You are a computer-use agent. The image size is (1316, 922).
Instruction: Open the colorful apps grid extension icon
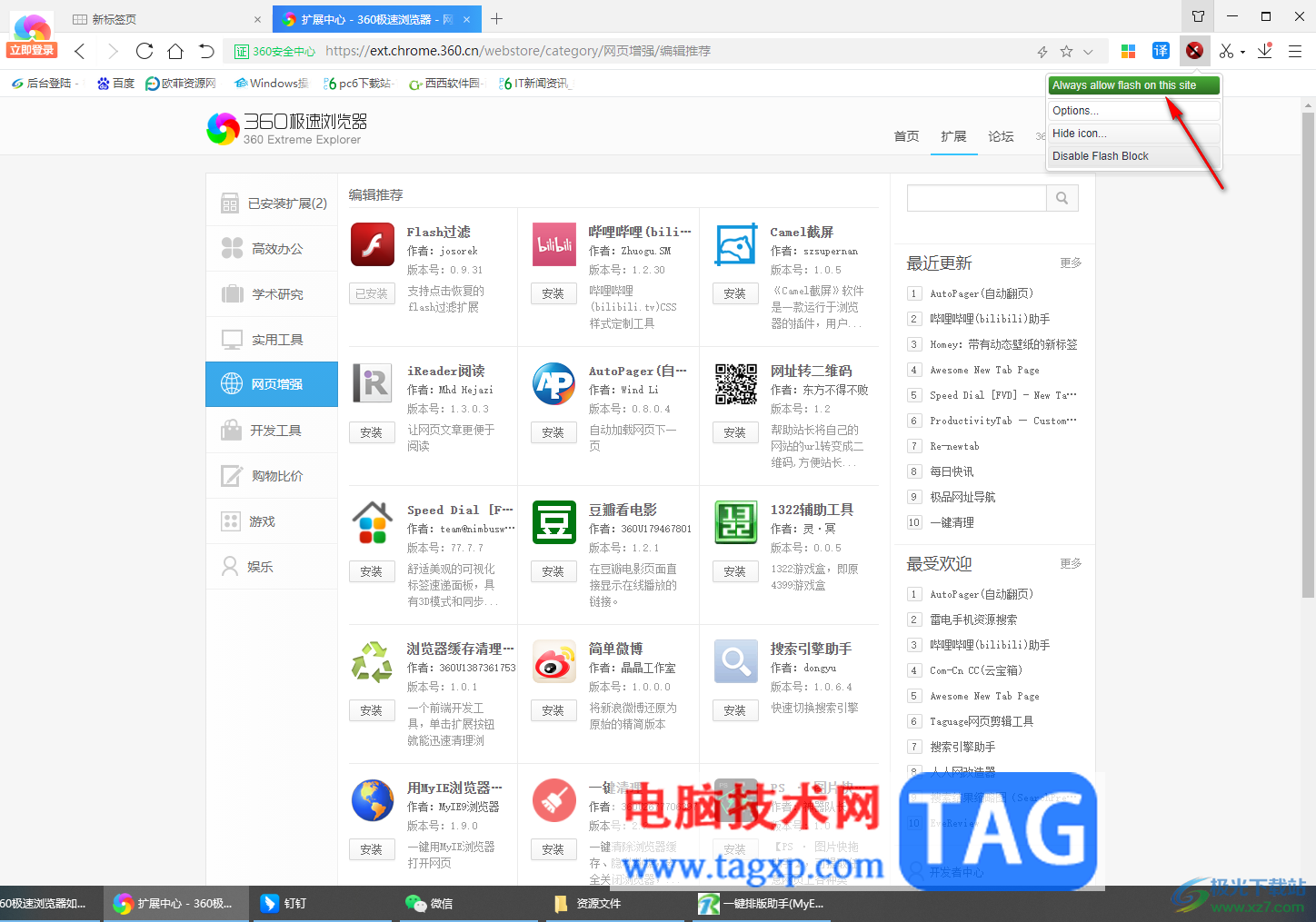1128,51
